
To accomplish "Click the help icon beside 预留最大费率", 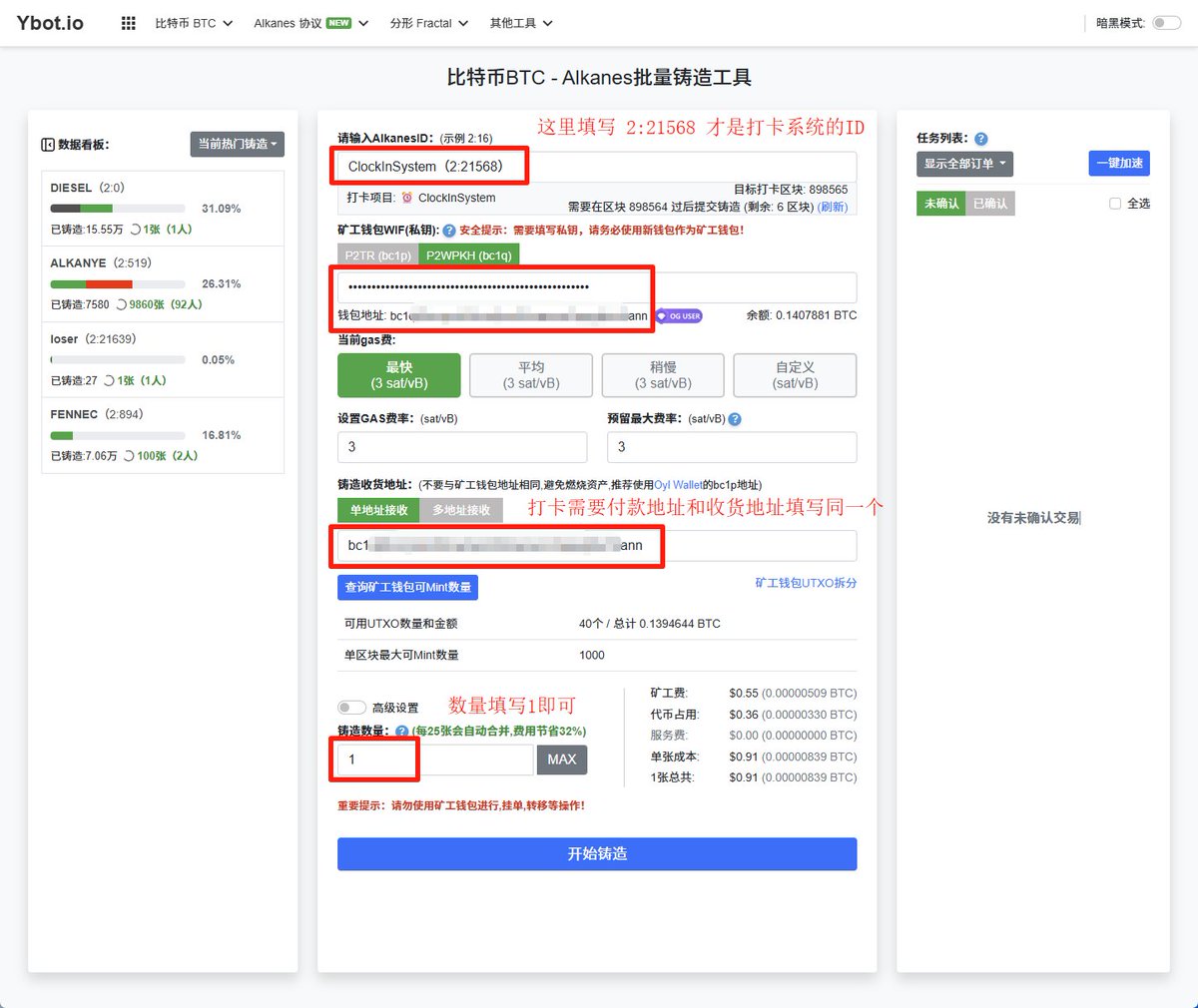I will click(735, 419).
